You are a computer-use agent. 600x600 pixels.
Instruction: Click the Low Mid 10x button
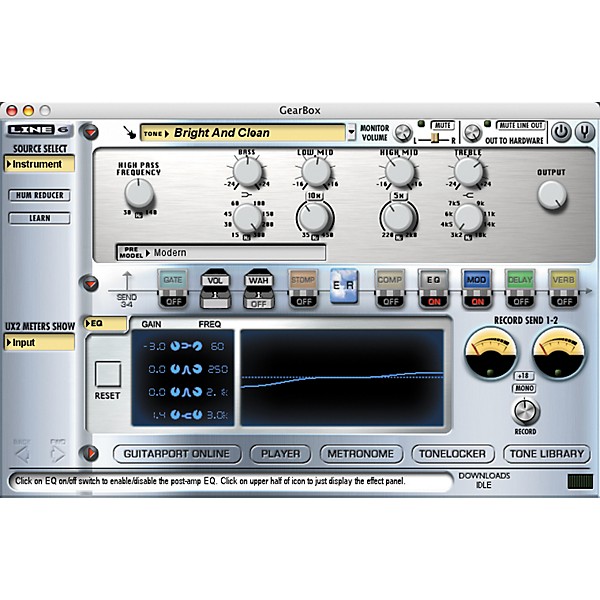click(x=315, y=196)
